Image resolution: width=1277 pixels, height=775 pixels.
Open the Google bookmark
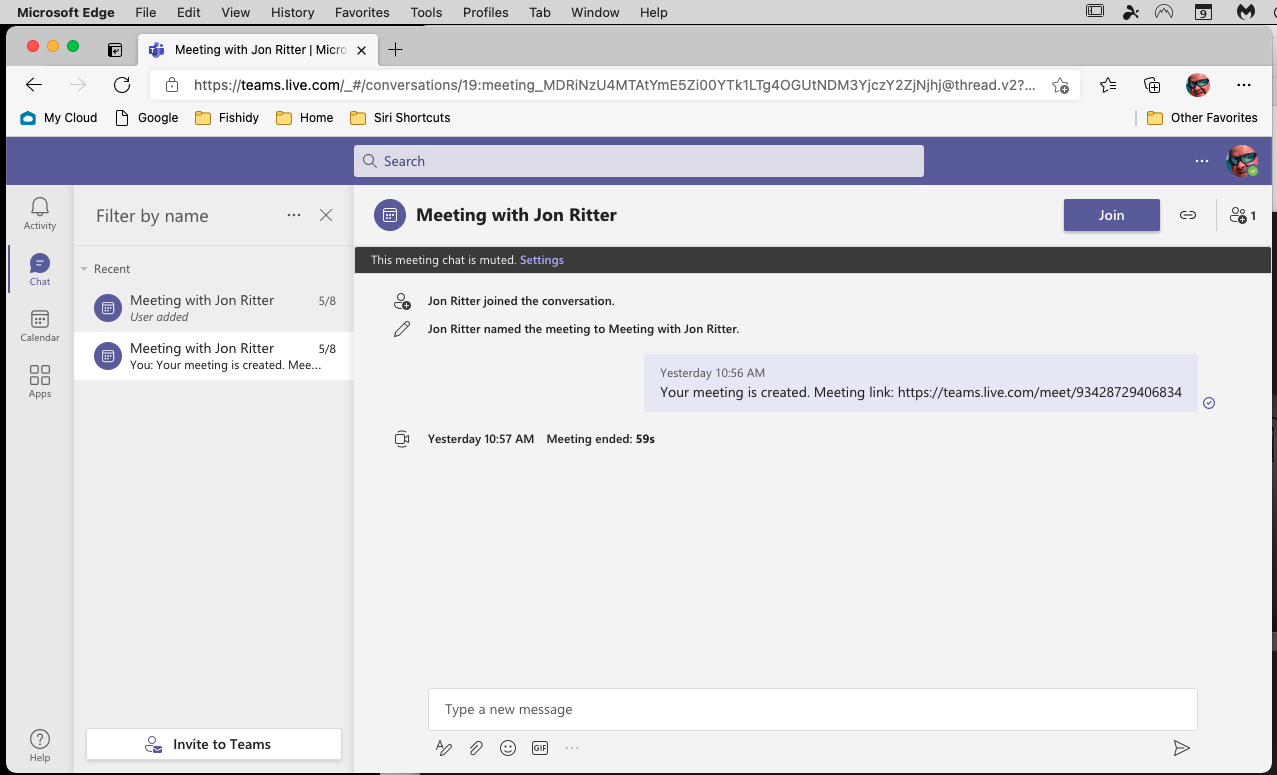pos(147,117)
